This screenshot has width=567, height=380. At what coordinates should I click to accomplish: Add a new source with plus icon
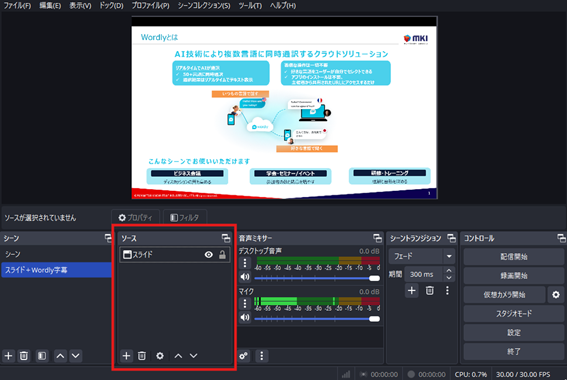(x=126, y=356)
